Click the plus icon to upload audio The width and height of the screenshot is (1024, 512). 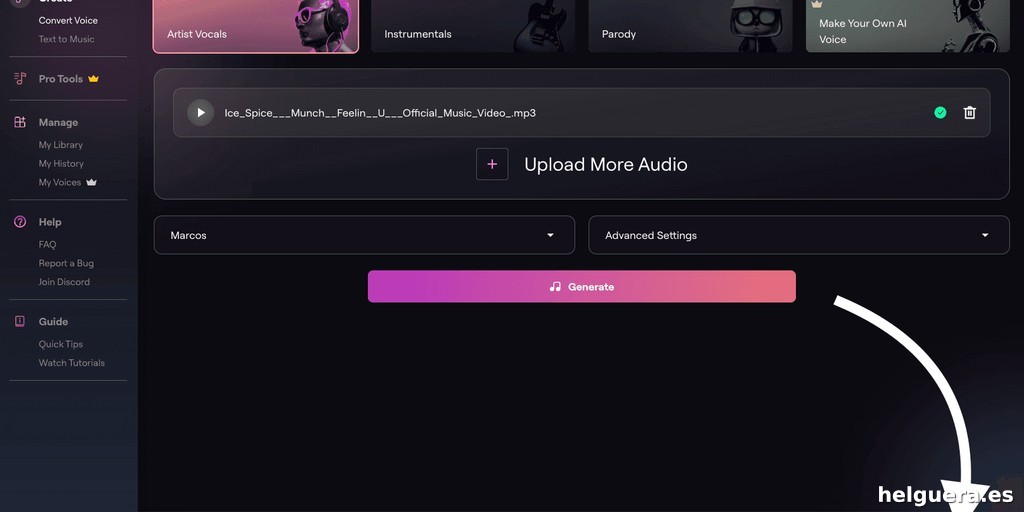492,164
